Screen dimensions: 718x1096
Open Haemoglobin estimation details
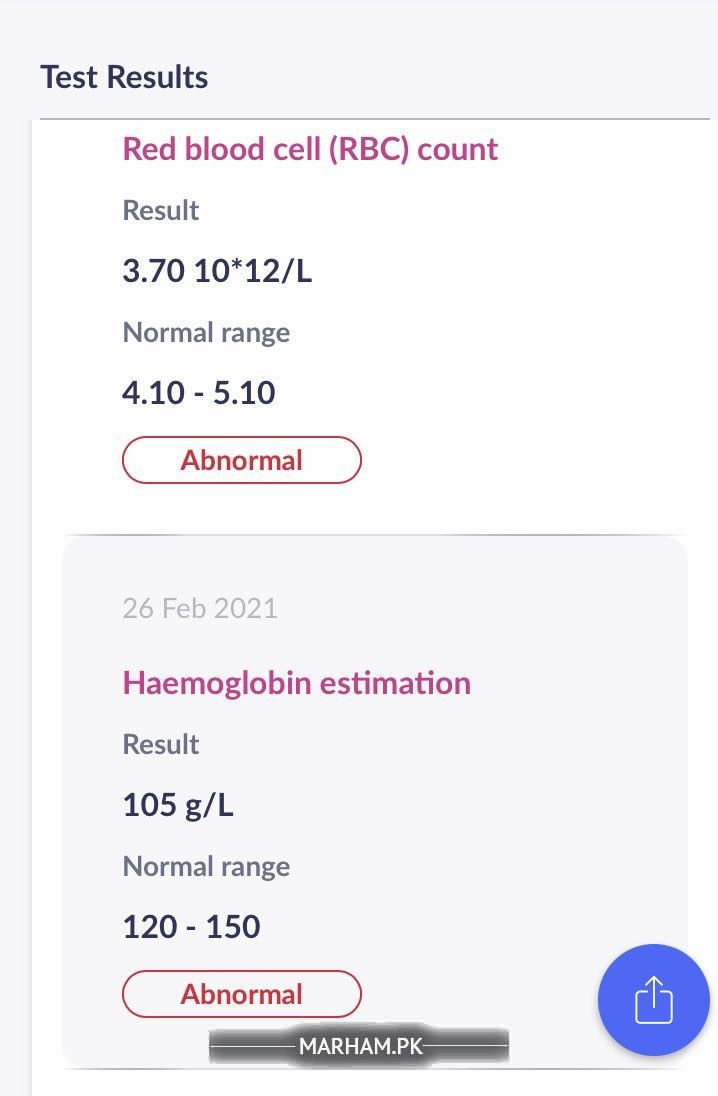296,683
